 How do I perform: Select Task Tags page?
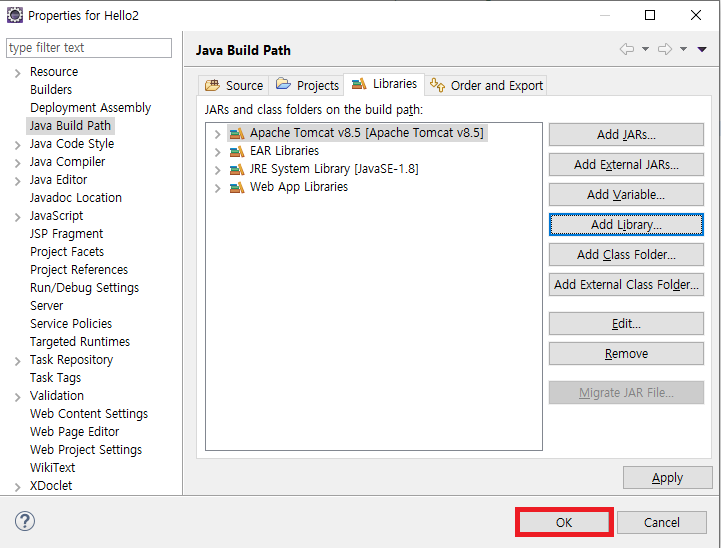55,378
